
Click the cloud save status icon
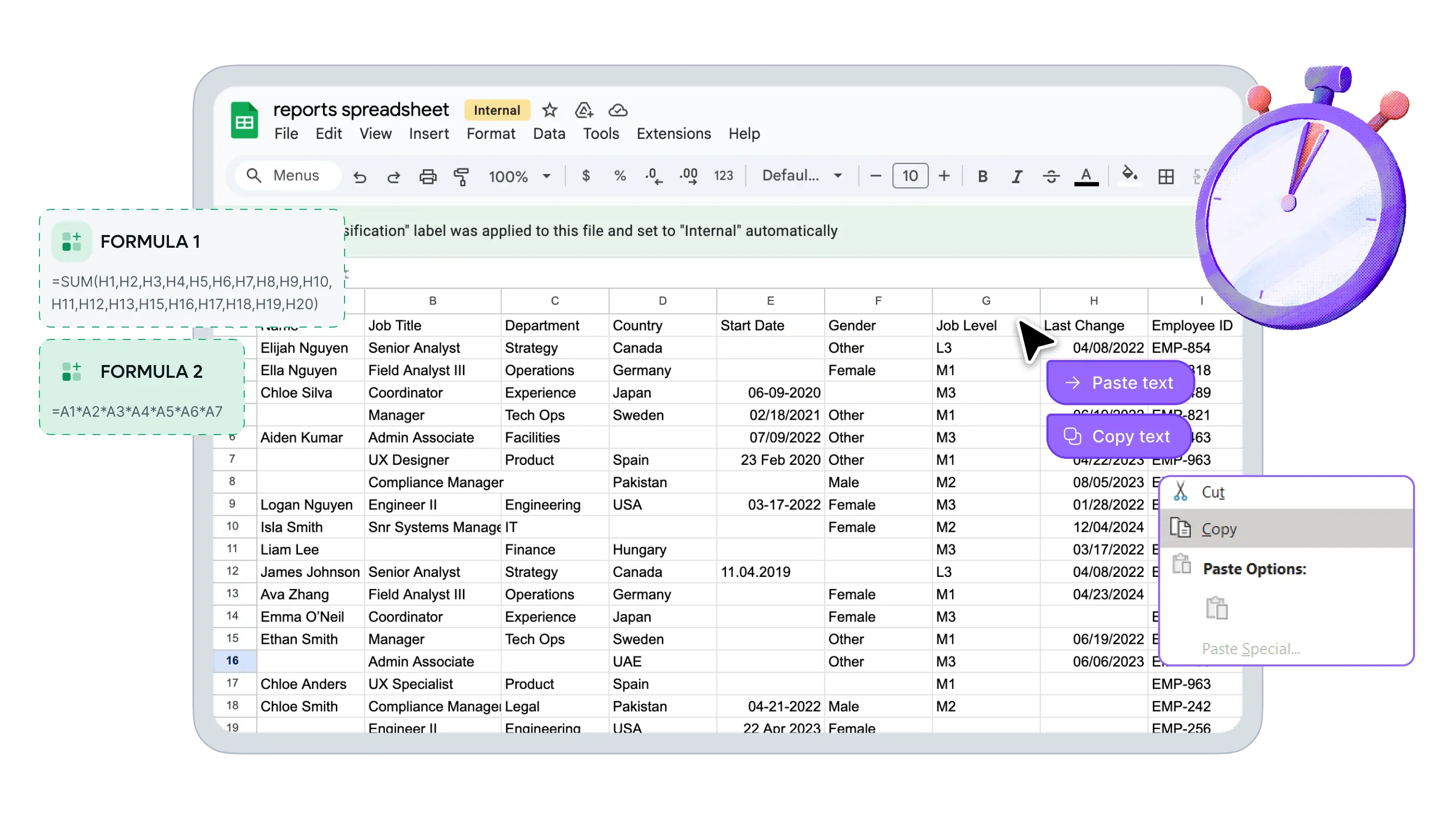coord(618,110)
